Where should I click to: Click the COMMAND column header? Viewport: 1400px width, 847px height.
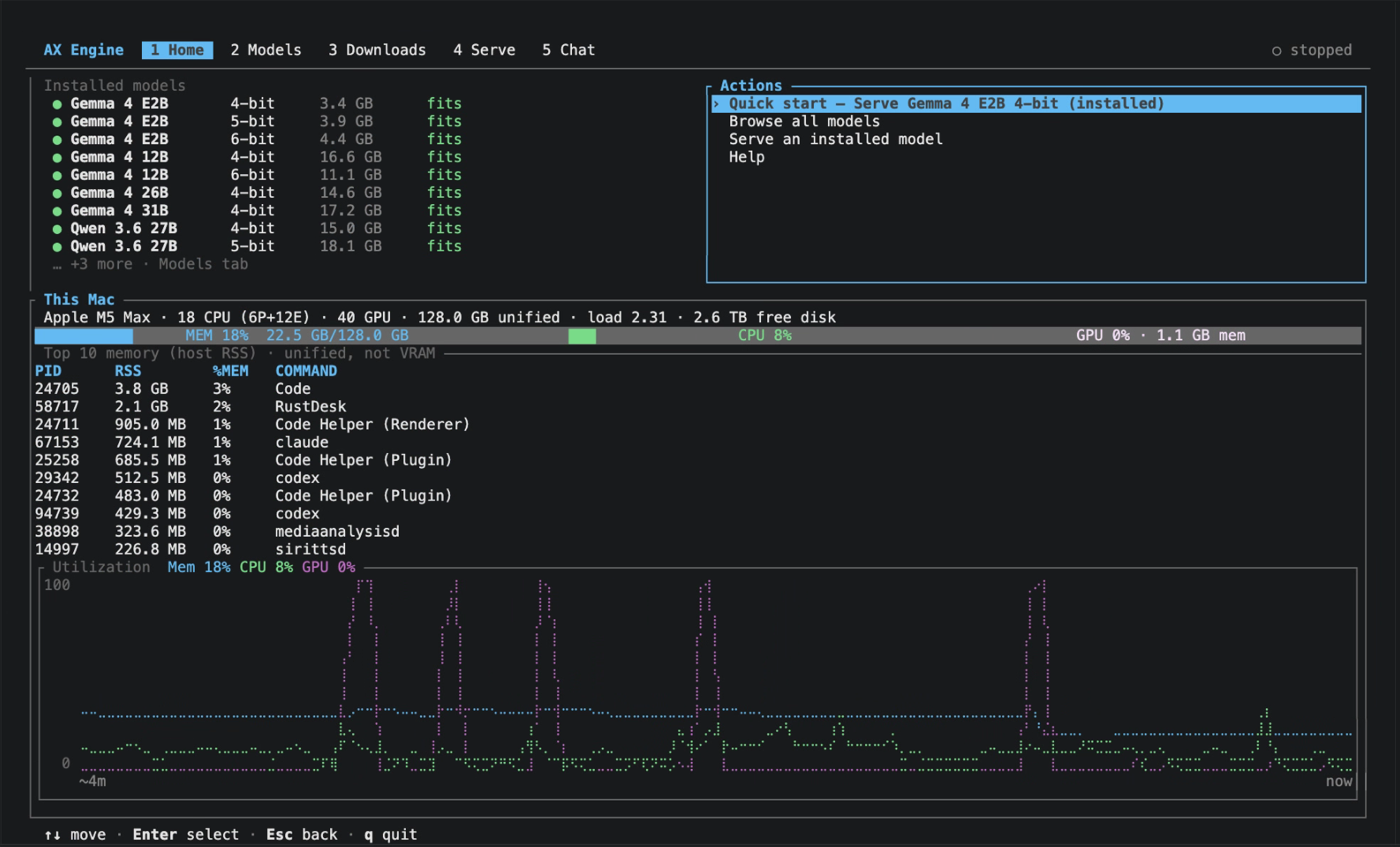click(306, 371)
